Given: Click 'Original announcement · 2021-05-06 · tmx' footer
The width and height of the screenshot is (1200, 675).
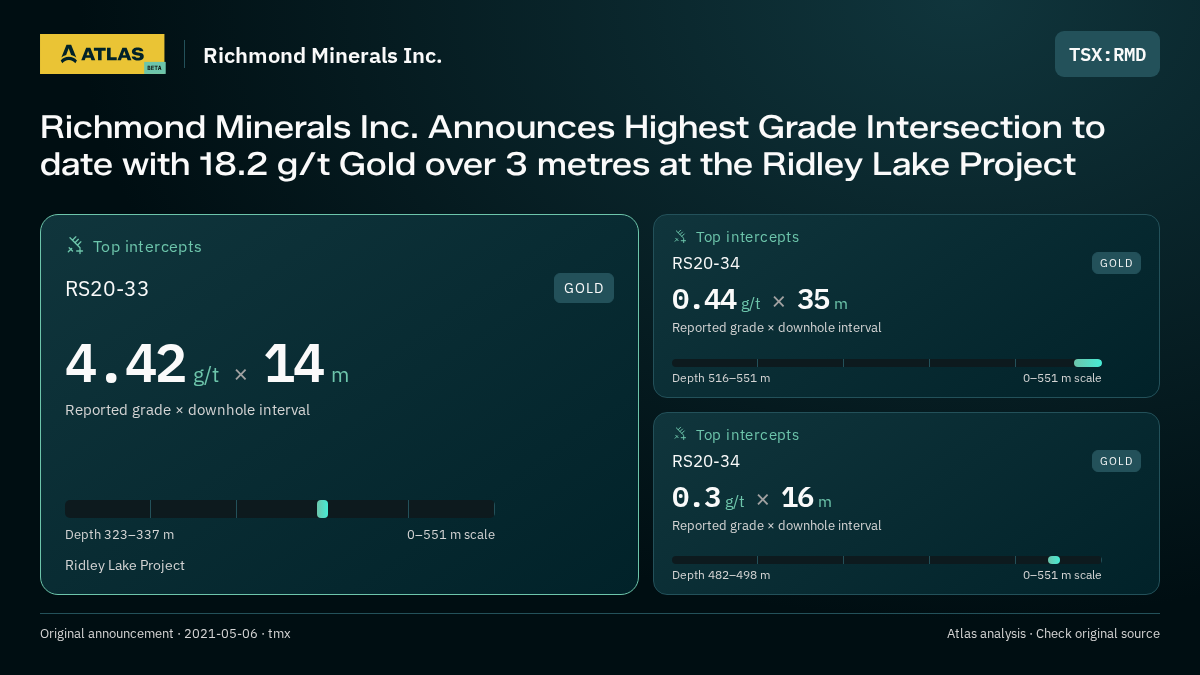Looking at the screenshot, I should point(165,634).
